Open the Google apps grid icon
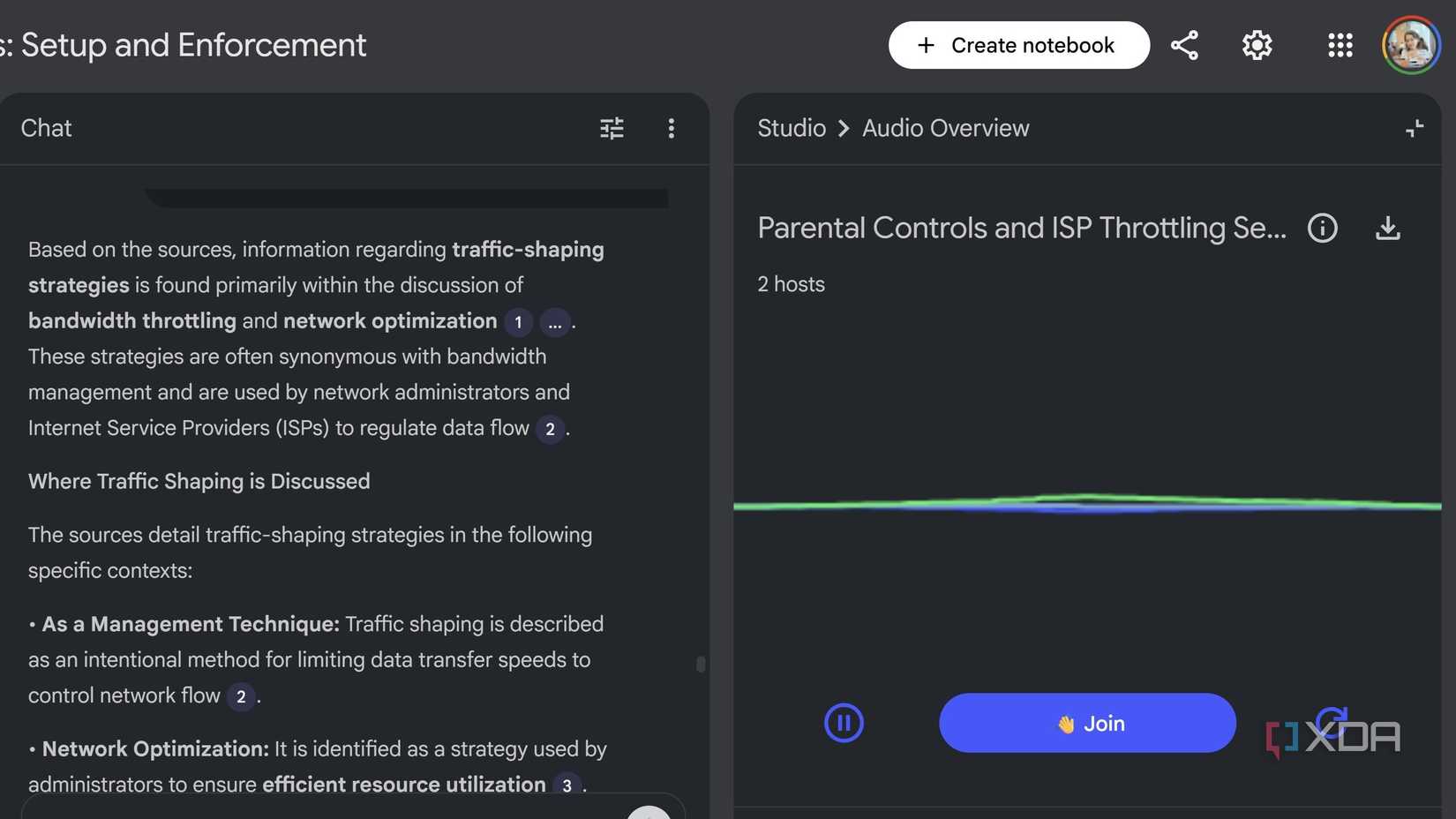The height and width of the screenshot is (819, 1456). click(1340, 45)
